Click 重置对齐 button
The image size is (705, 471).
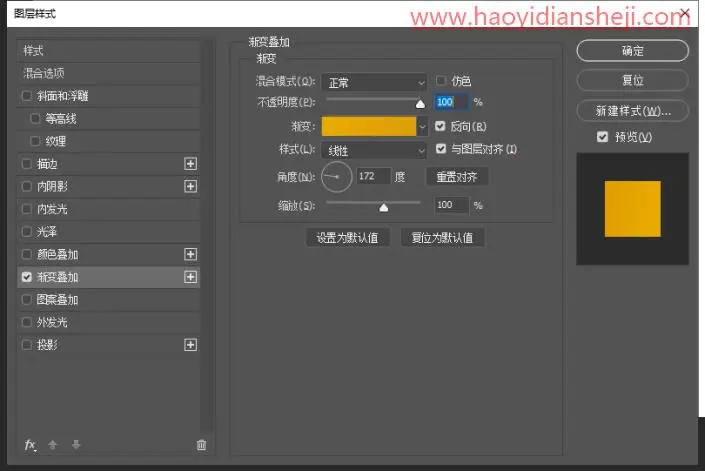pos(457,177)
